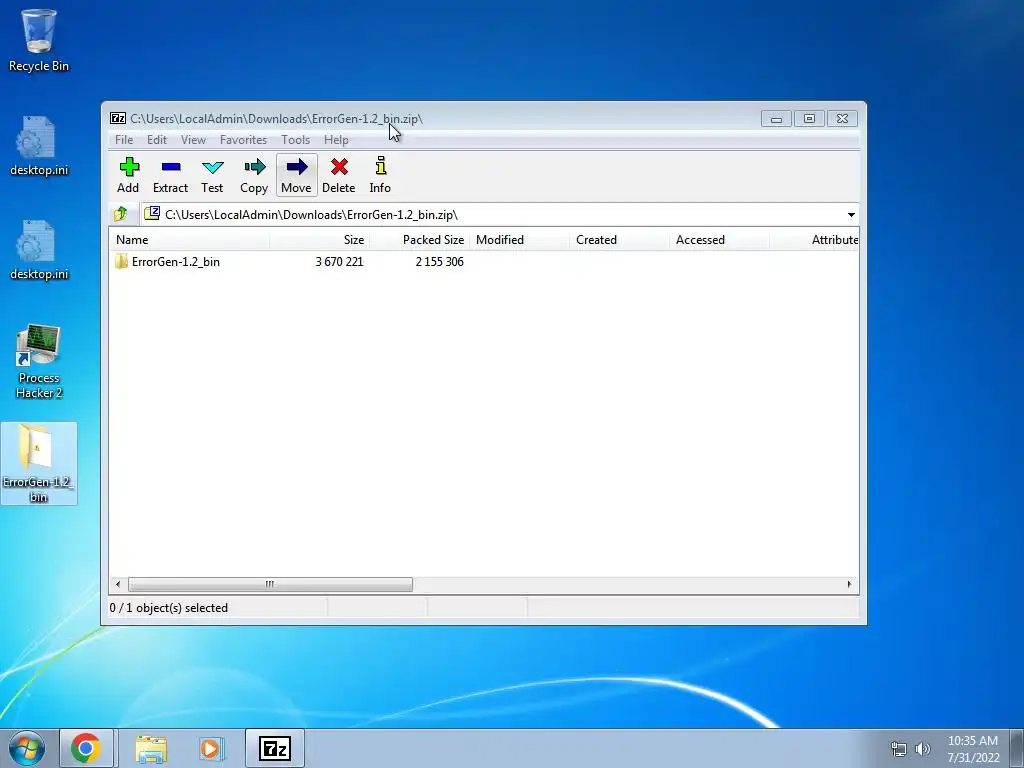Open Windows Explorer from the taskbar
Screen dimensions: 1024x768
(x=152, y=748)
